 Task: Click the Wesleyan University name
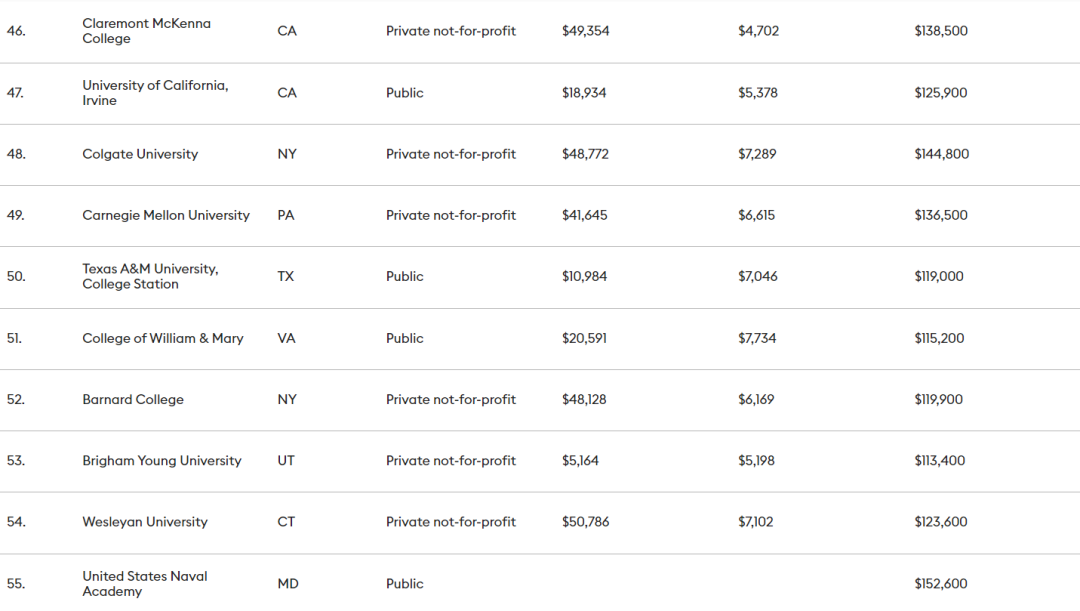145,522
